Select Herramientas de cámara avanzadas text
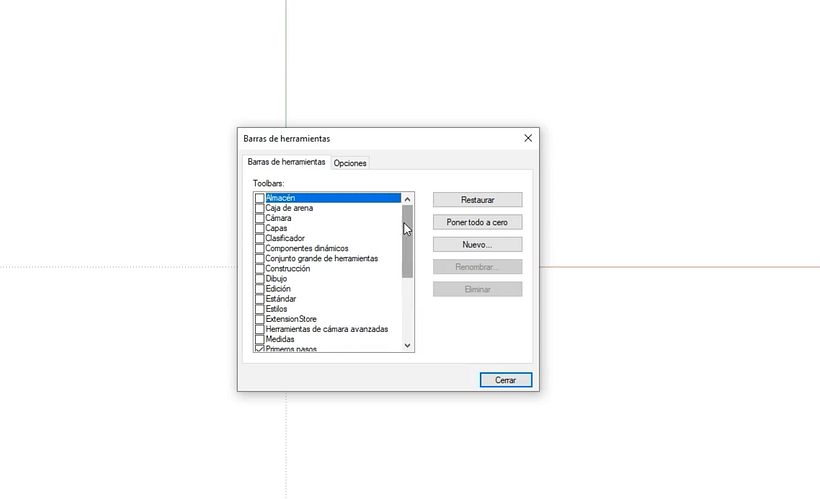 tap(327, 329)
